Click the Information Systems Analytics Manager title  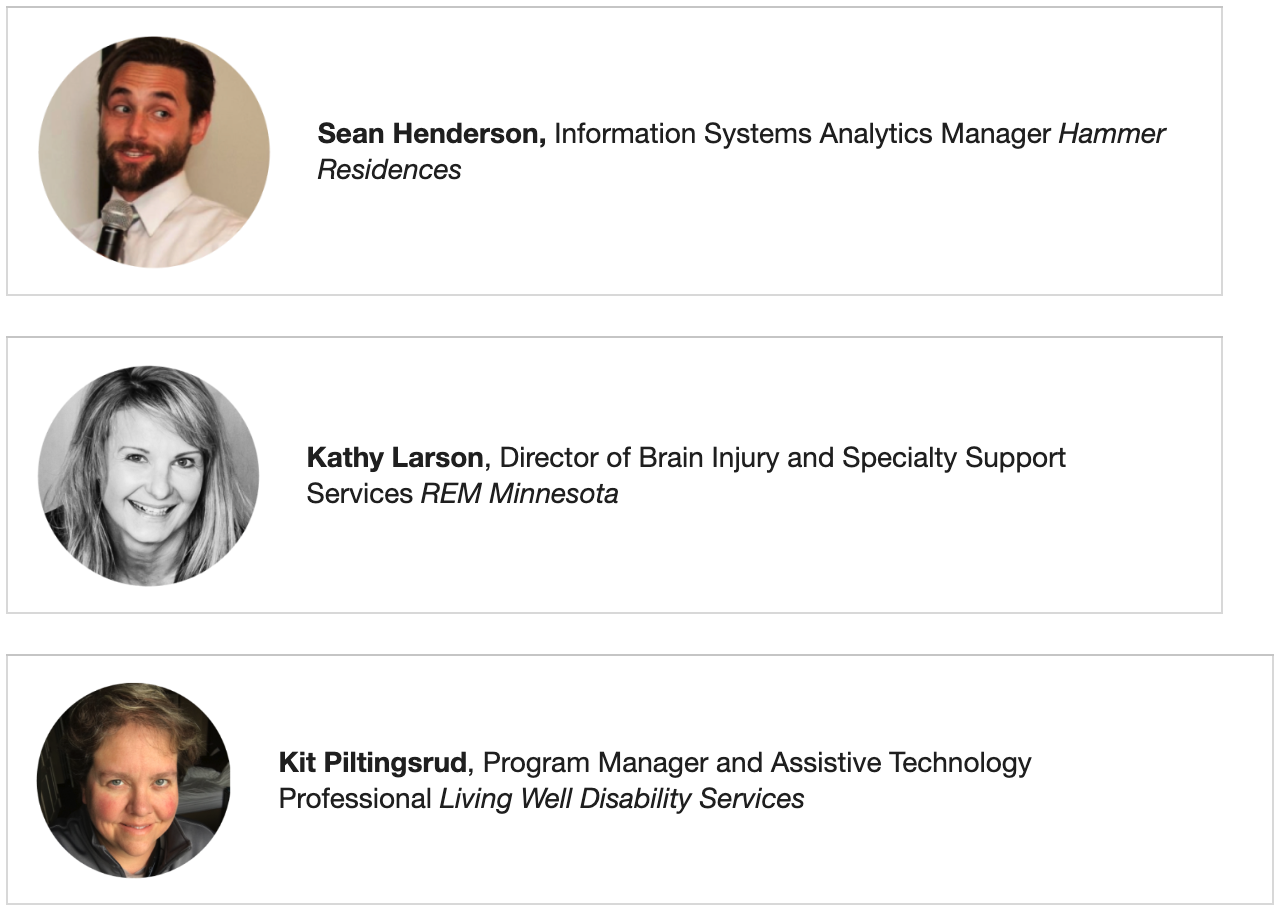click(802, 134)
